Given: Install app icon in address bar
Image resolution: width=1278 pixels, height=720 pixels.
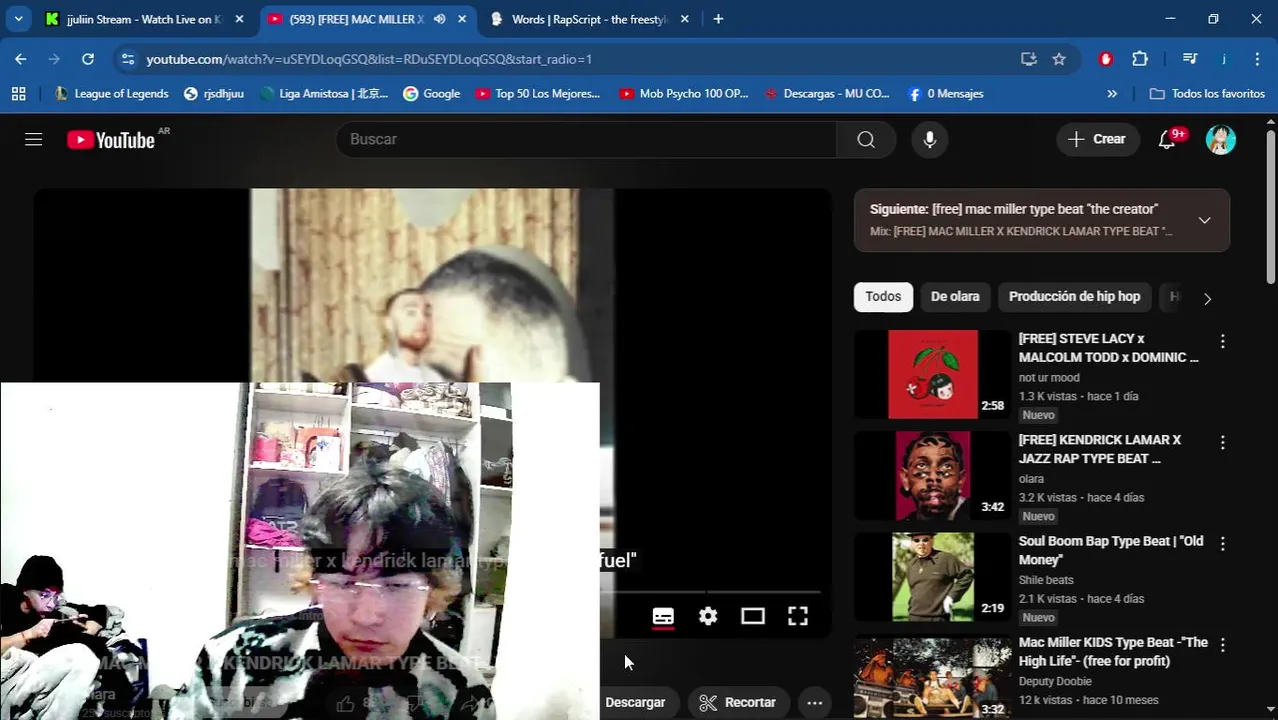Looking at the screenshot, I should point(1029,59).
